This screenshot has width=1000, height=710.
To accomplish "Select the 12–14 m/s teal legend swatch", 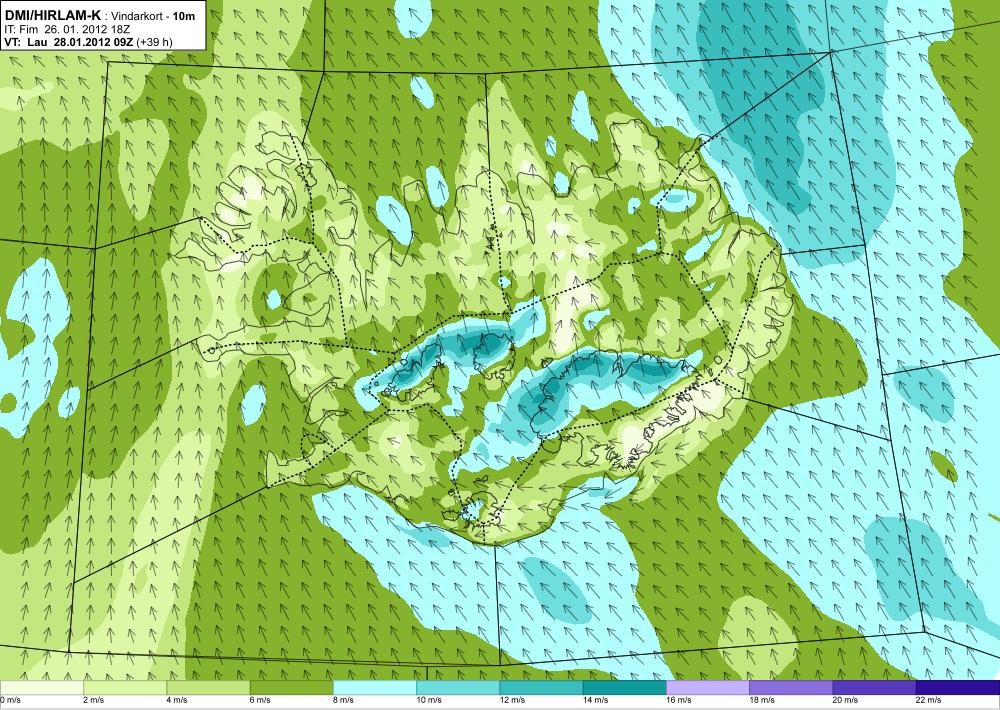I will tap(541, 688).
